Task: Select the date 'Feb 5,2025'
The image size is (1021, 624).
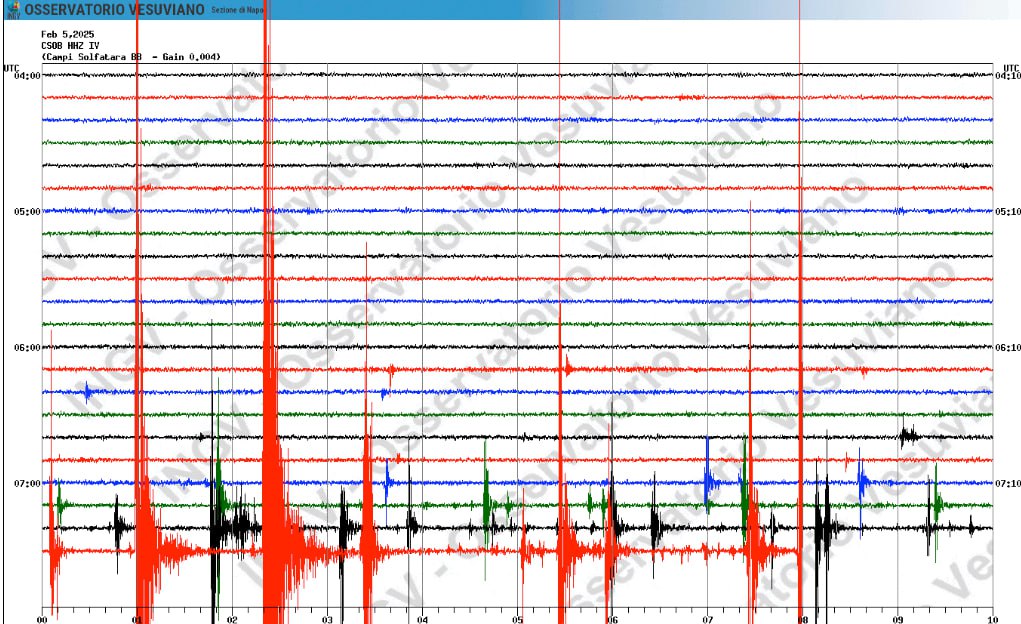Action: tap(68, 35)
